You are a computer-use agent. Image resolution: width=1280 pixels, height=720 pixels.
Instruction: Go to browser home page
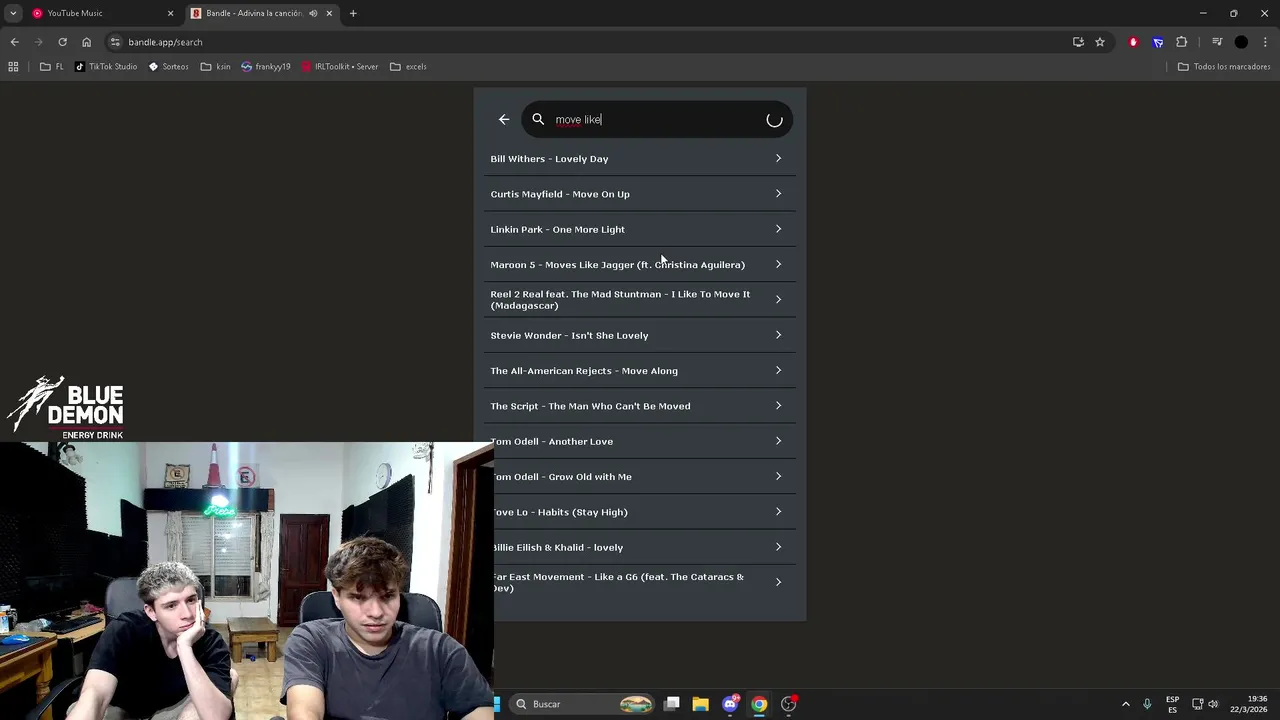[x=86, y=42]
